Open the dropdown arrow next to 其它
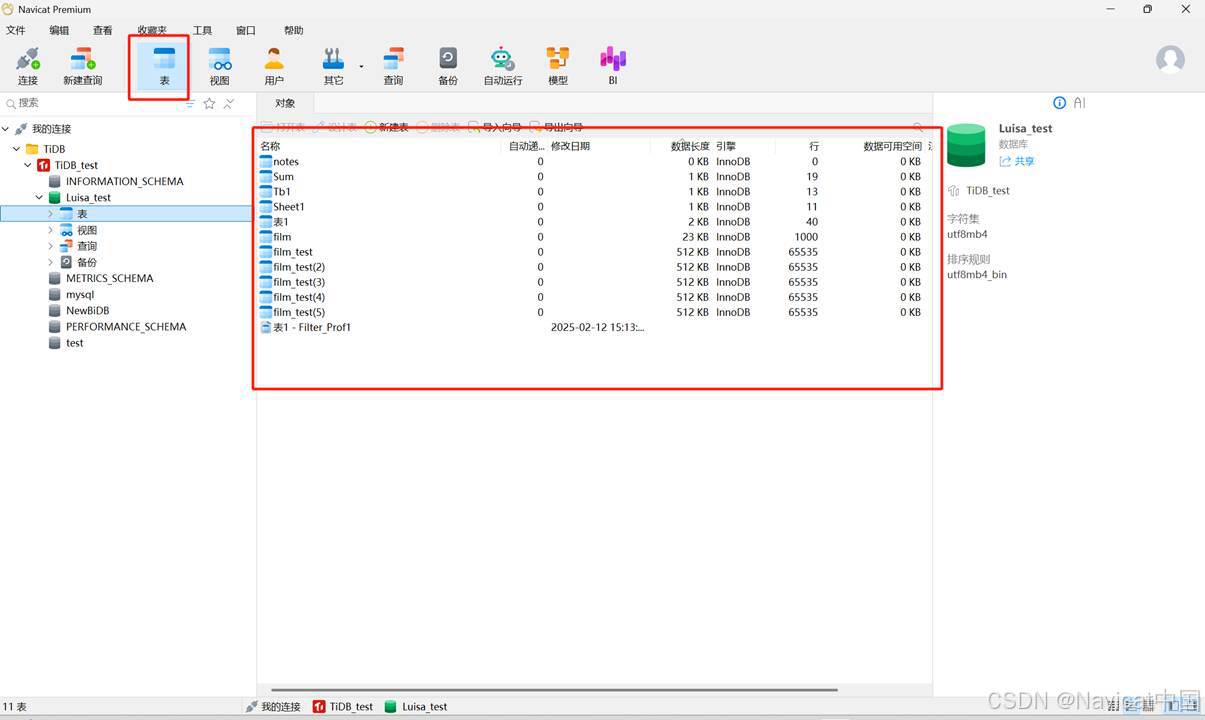This screenshot has width=1205, height=720. tap(361, 66)
